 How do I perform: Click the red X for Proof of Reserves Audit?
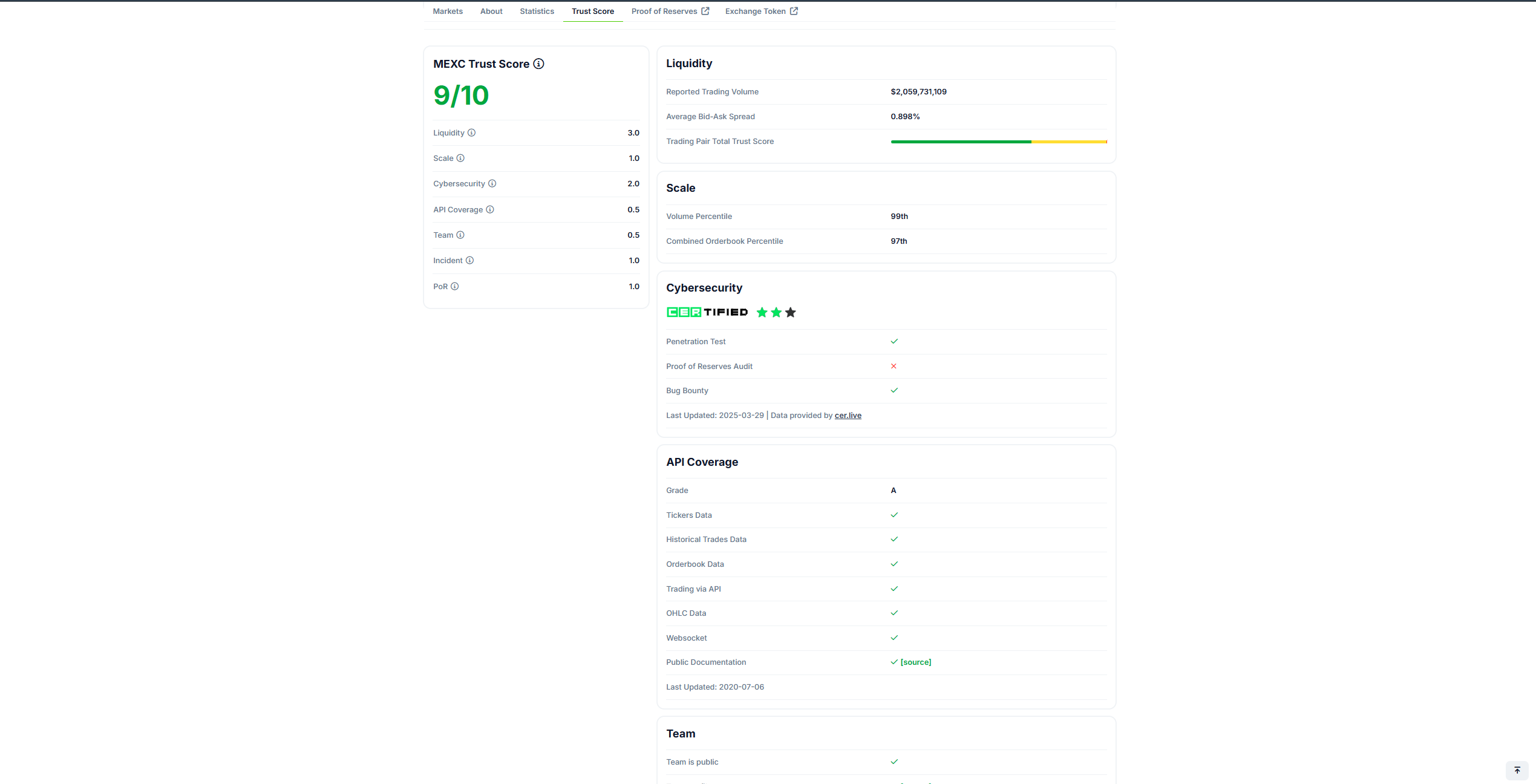(894, 366)
